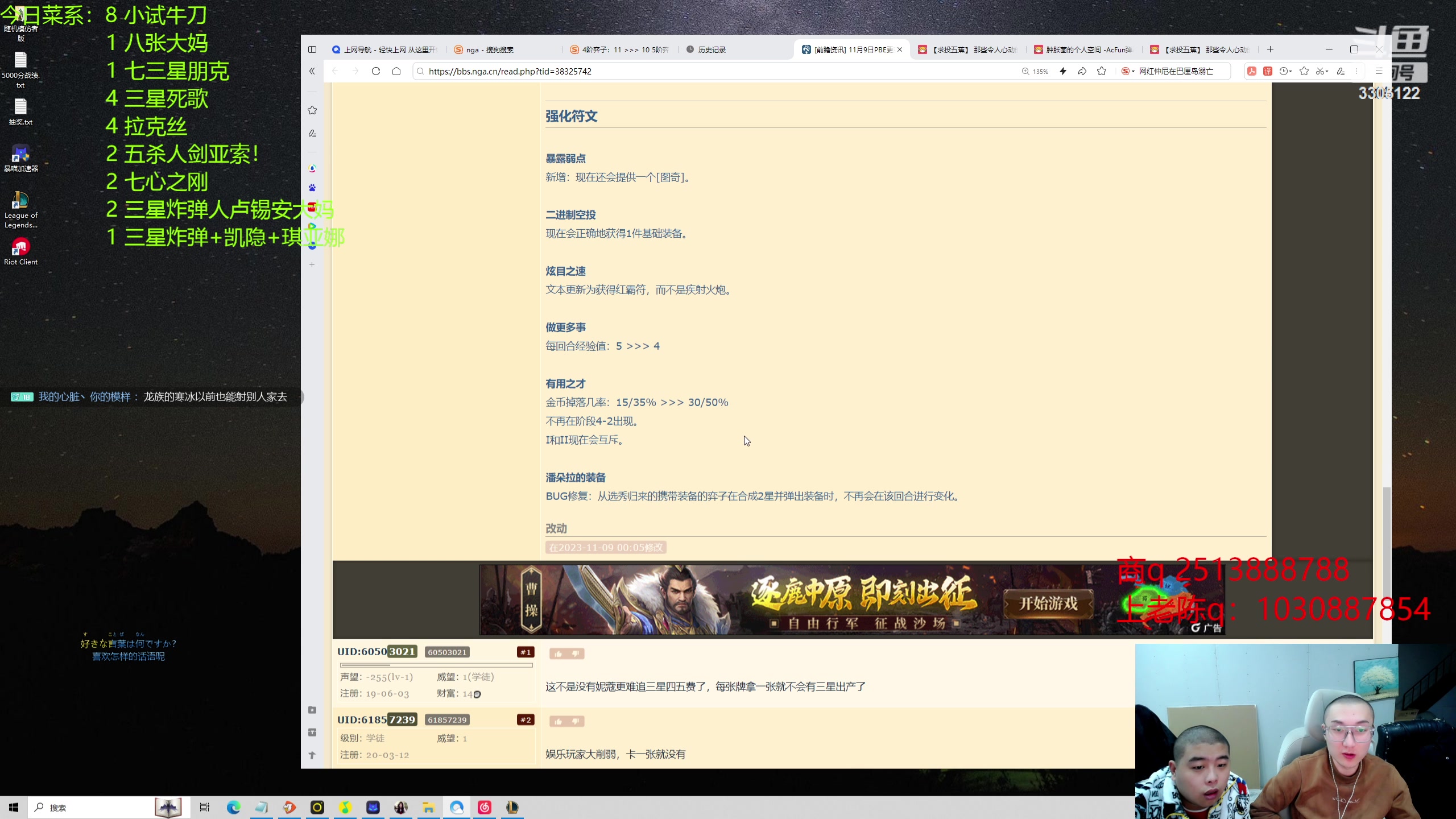Select the League of Legends desktop shortcut
Image resolution: width=1456 pixels, height=819 pixels.
click(x=20, y=209)
